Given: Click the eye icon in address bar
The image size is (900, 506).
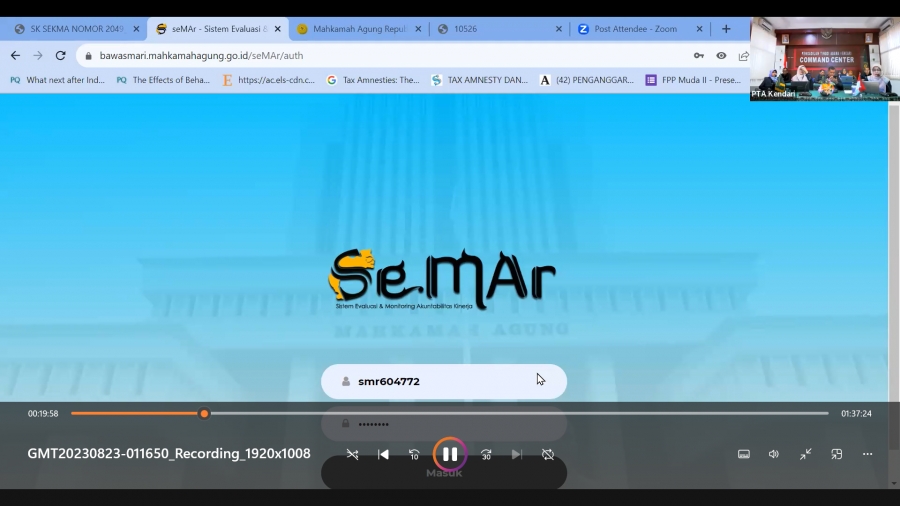Looking at the screenshot, I should click(721, 56).
